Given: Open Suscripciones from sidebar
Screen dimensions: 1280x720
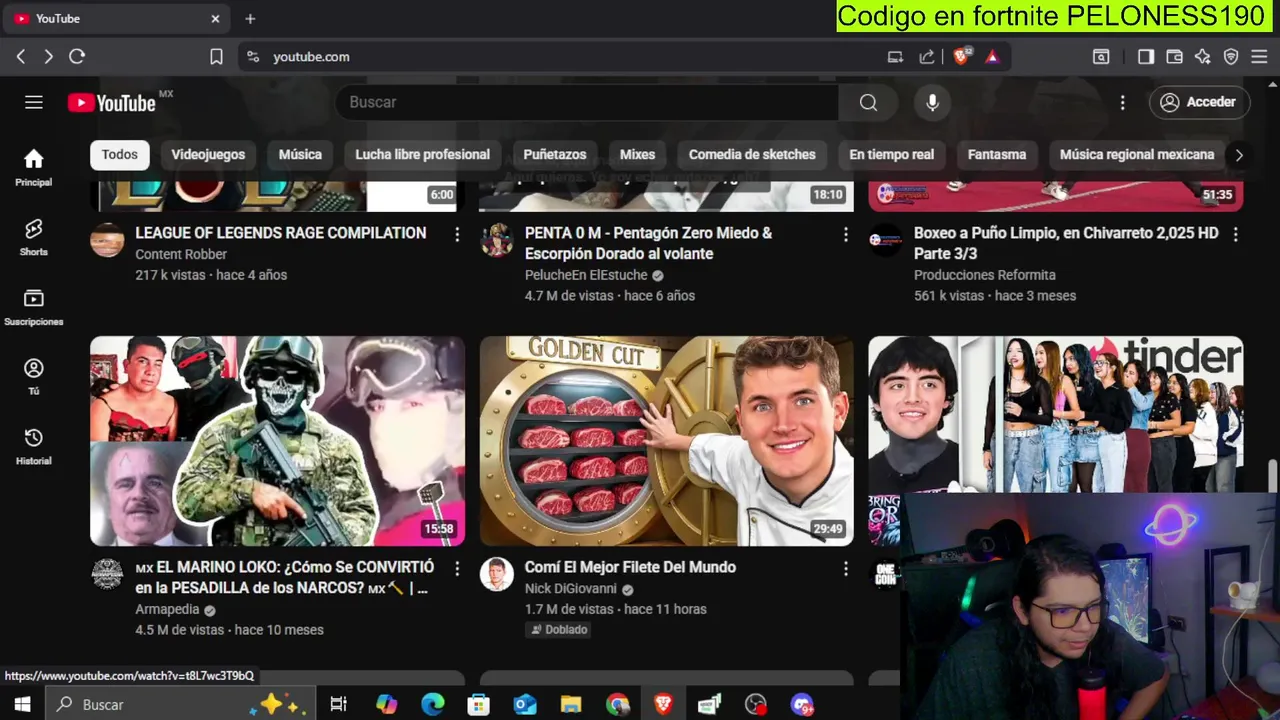Looking at the screenshot, I should coord(34,307).
